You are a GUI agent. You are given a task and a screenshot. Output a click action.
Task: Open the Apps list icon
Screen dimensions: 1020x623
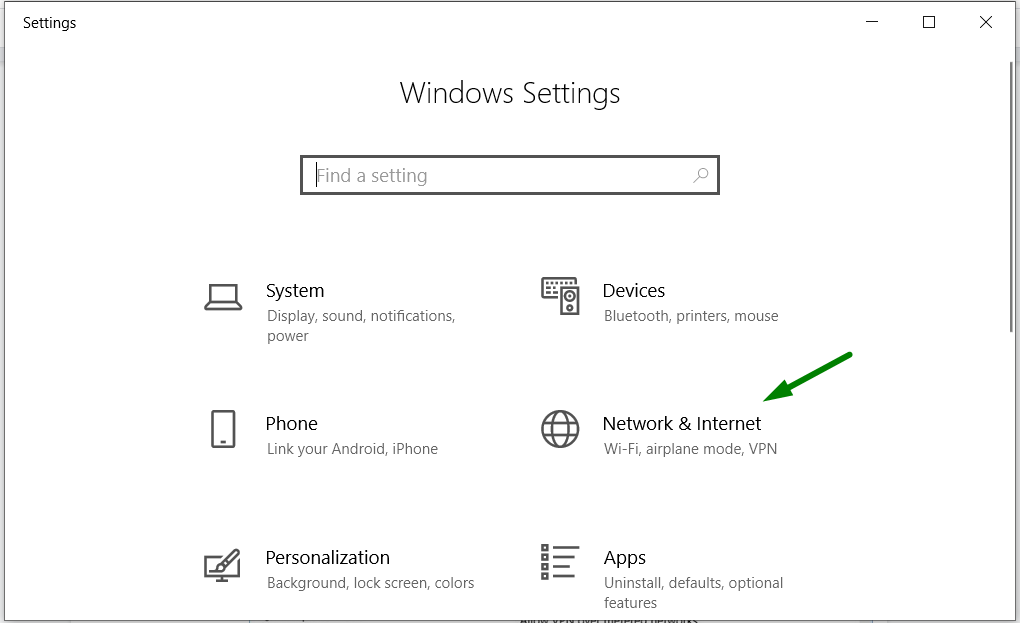pos(560,562)
